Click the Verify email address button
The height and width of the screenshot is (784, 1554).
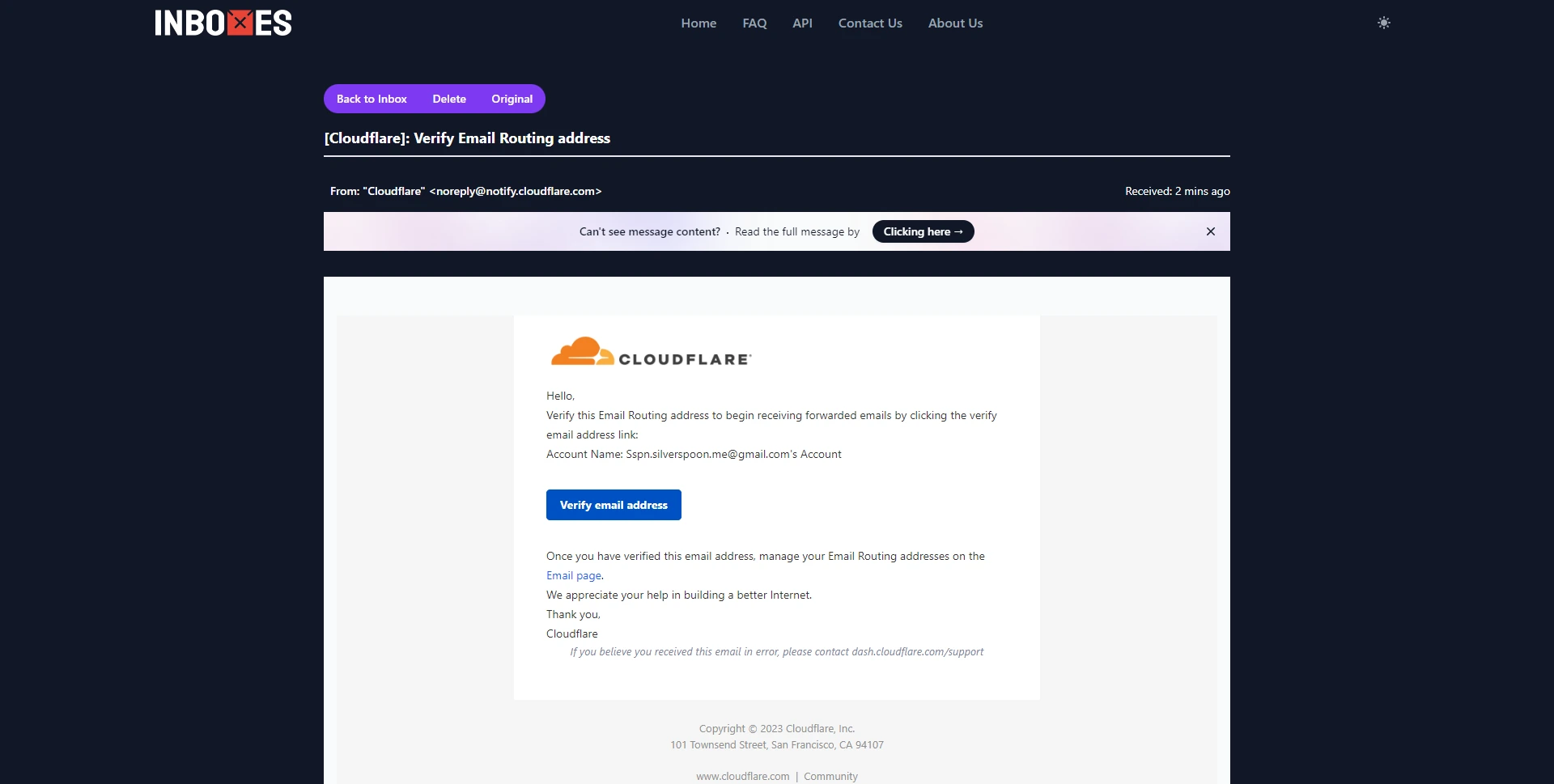[613, 505]
